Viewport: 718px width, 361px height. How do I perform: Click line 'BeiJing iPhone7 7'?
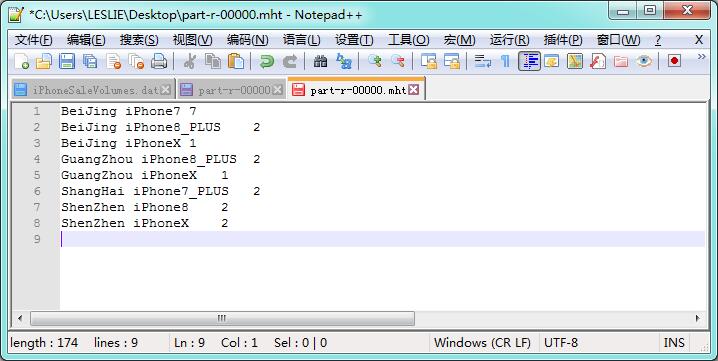click(x=129, y=111)
